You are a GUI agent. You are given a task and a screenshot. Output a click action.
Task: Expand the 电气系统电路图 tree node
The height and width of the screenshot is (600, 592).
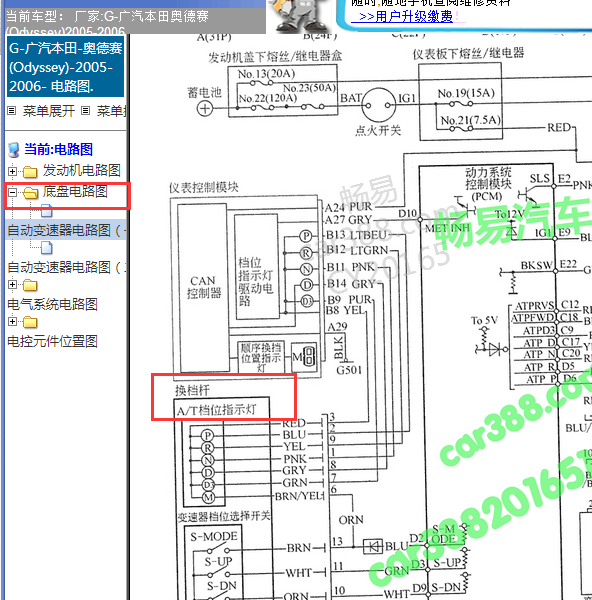coord(12,284)
